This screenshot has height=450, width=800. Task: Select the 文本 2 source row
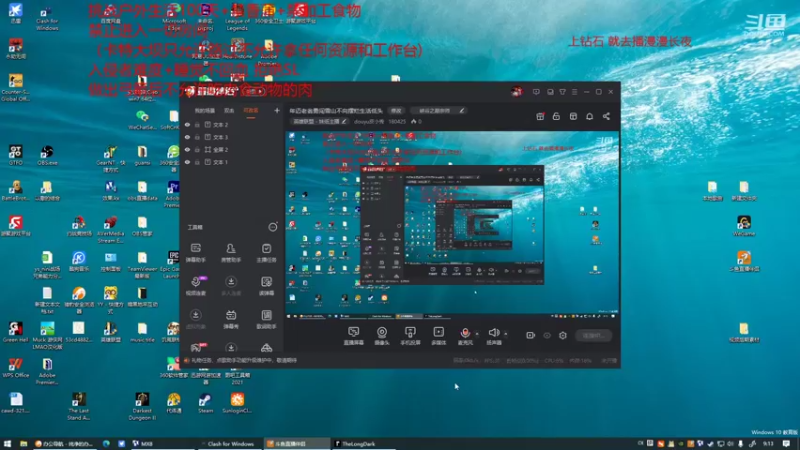[232, 124]
